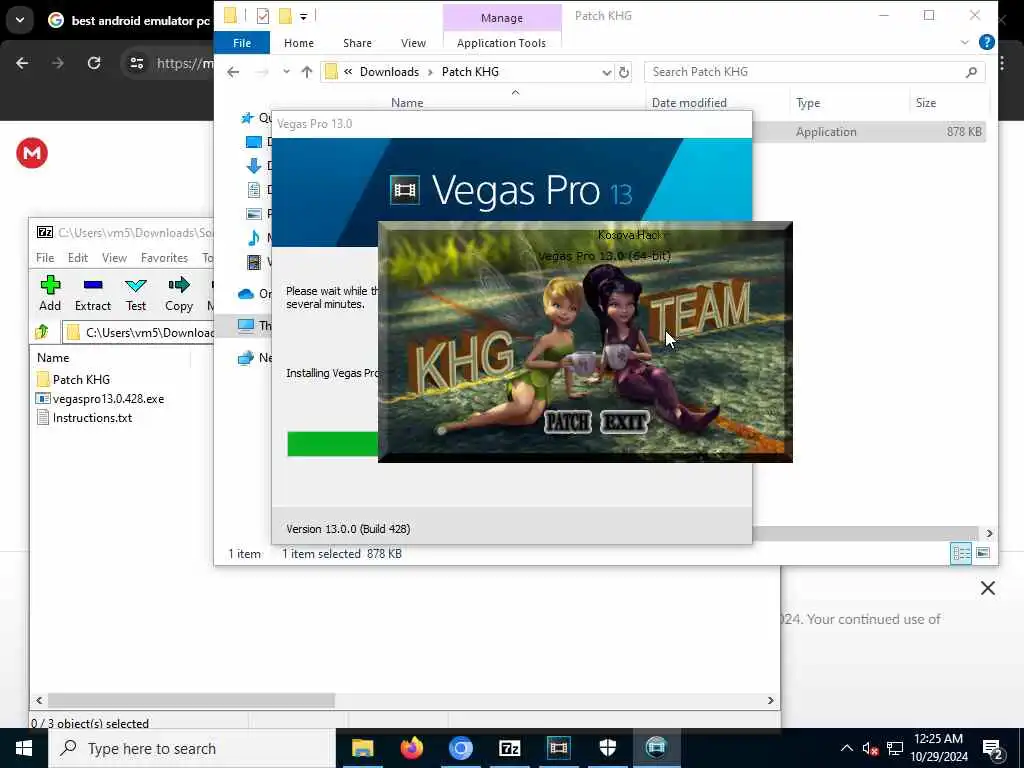Click the MEGA logo on the web page

[x=32, y=153]
